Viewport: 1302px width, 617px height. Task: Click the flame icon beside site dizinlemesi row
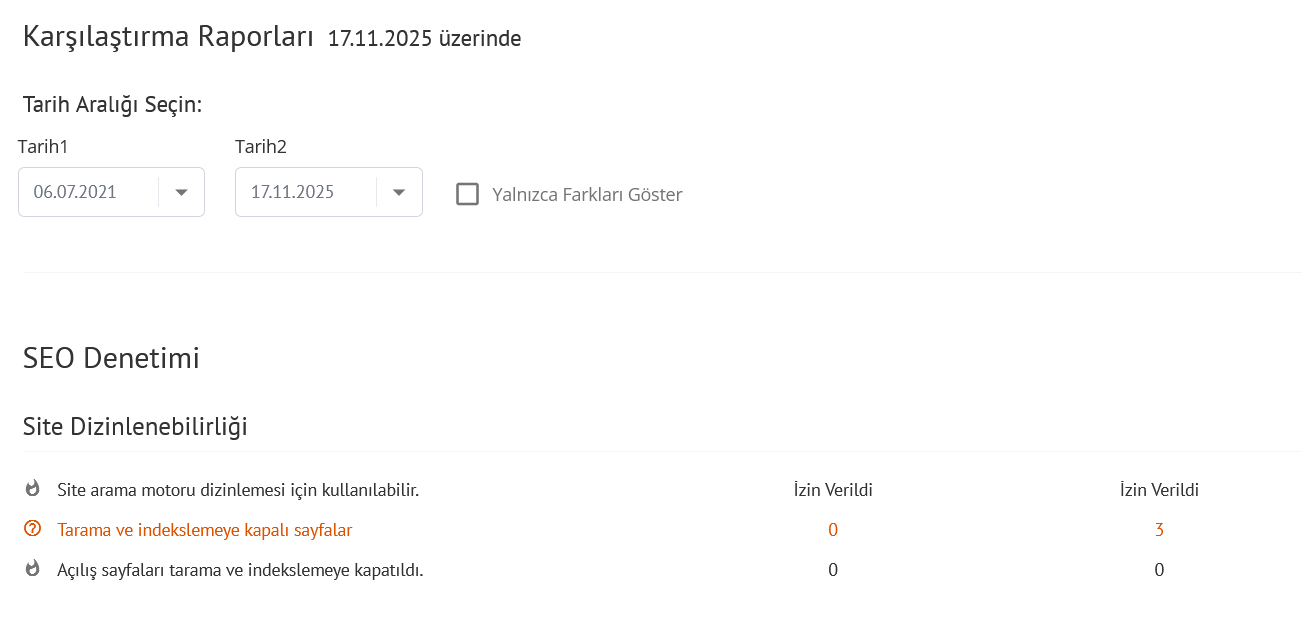click(31, 489)
